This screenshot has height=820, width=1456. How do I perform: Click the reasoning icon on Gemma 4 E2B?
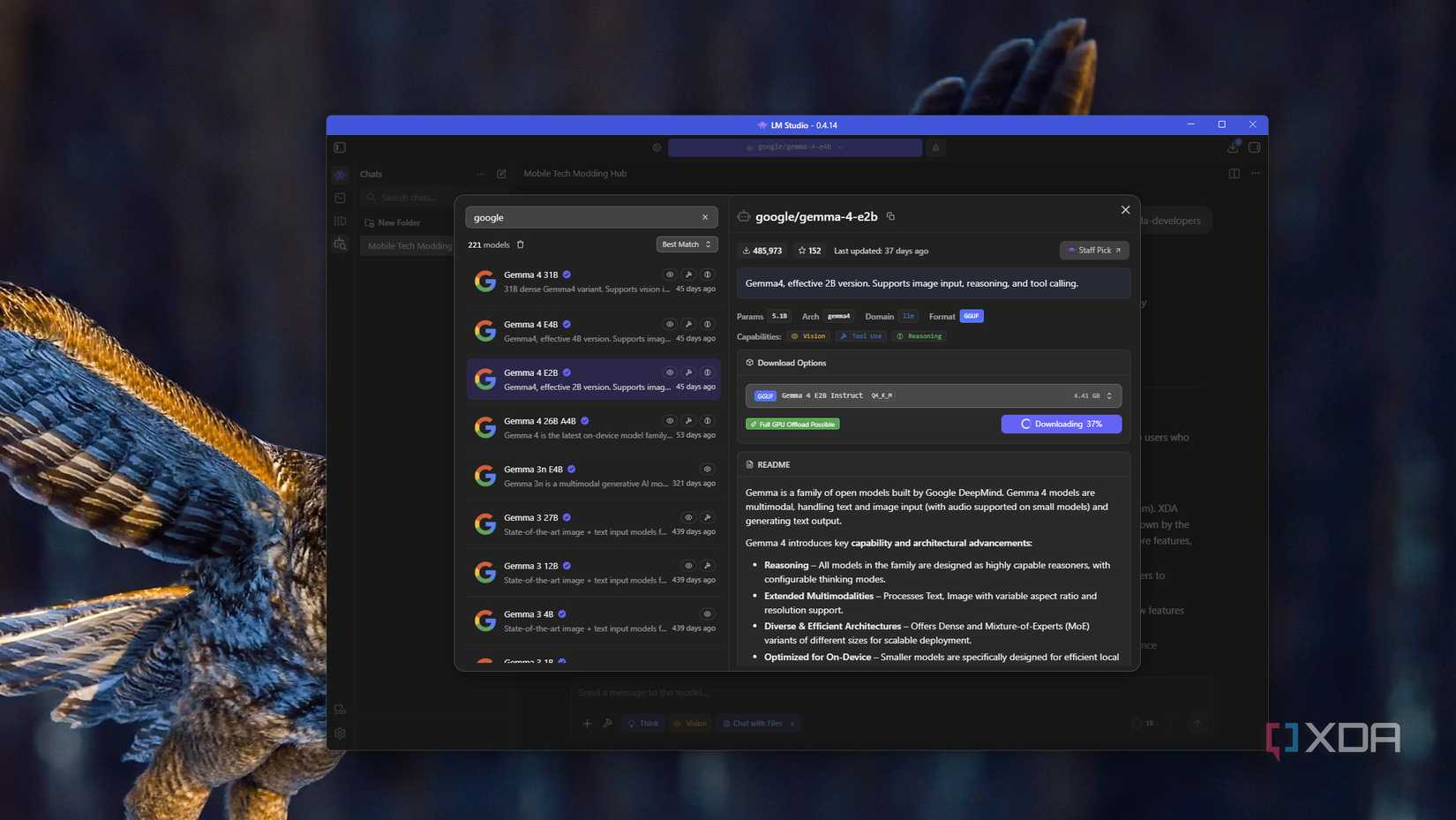point(707,372)
